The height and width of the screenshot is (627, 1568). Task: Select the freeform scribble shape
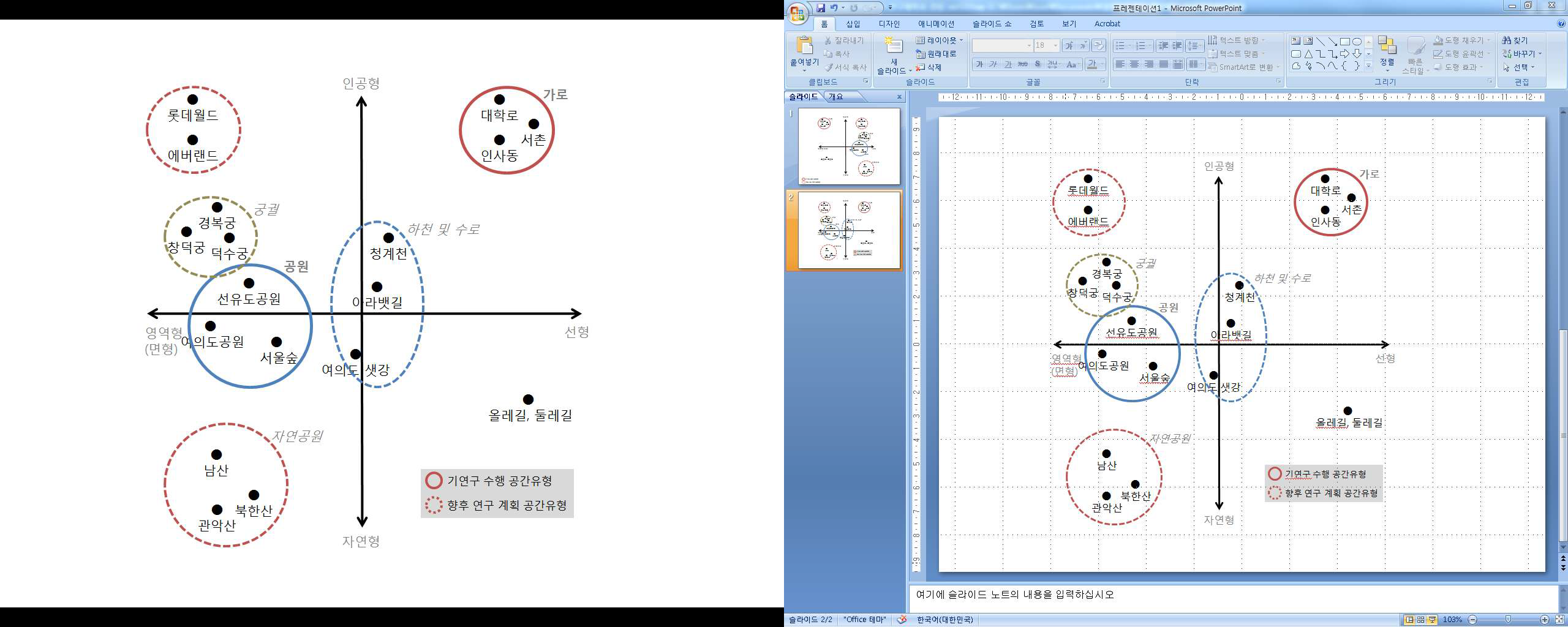pos(1308,66)
